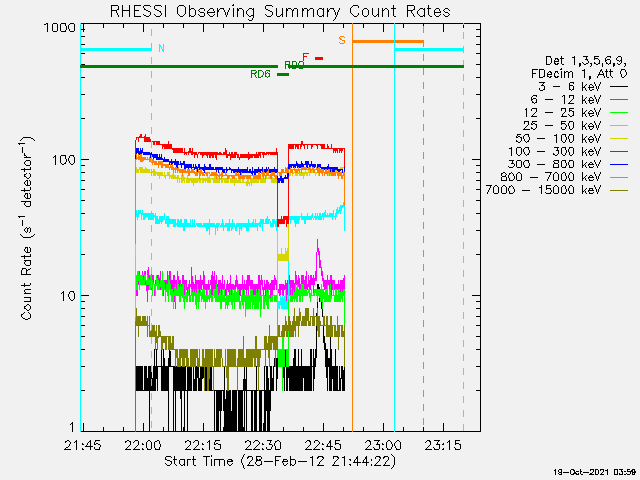The height and width of the screenshot is (480, 640).
Task: Click the green 'RD6' flag label
Action: coord(260,74)
